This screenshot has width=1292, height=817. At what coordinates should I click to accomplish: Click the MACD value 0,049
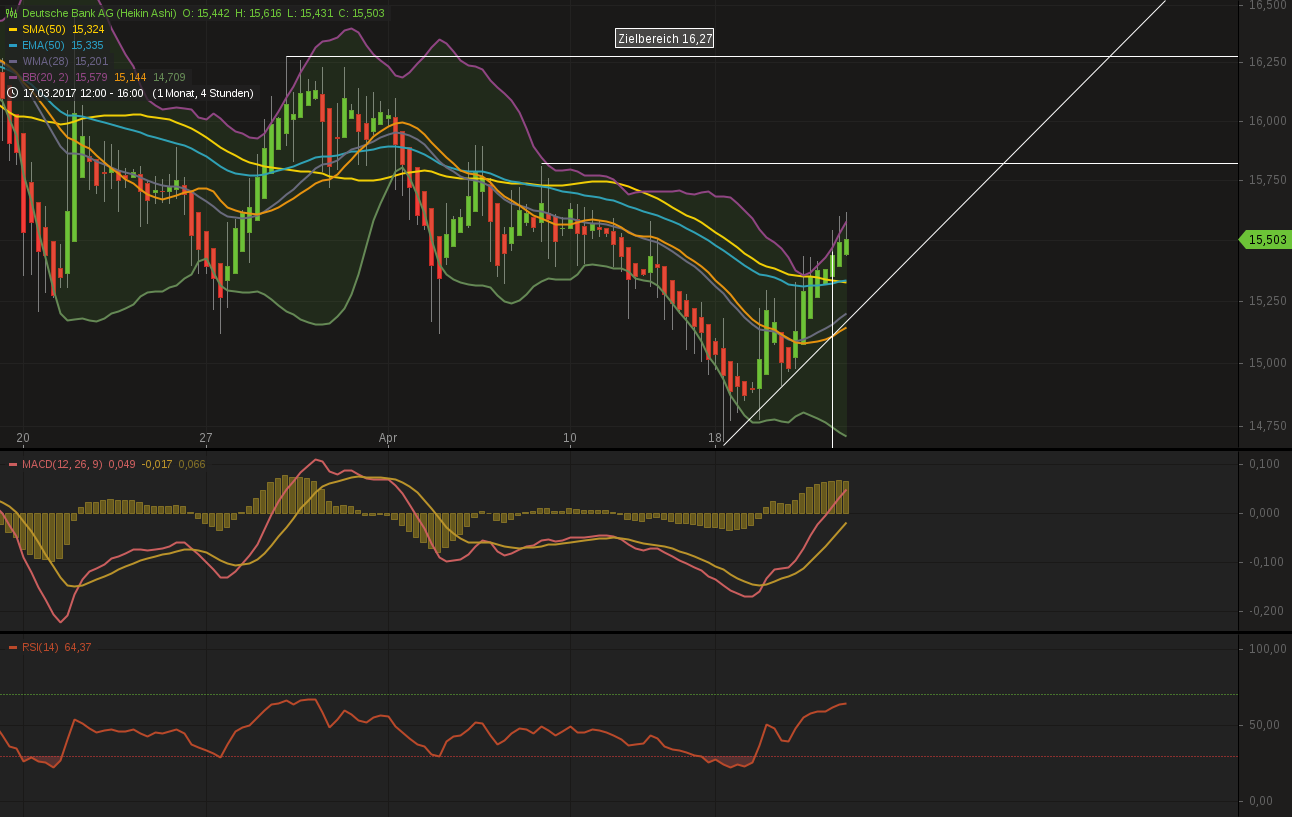point(122,464)
